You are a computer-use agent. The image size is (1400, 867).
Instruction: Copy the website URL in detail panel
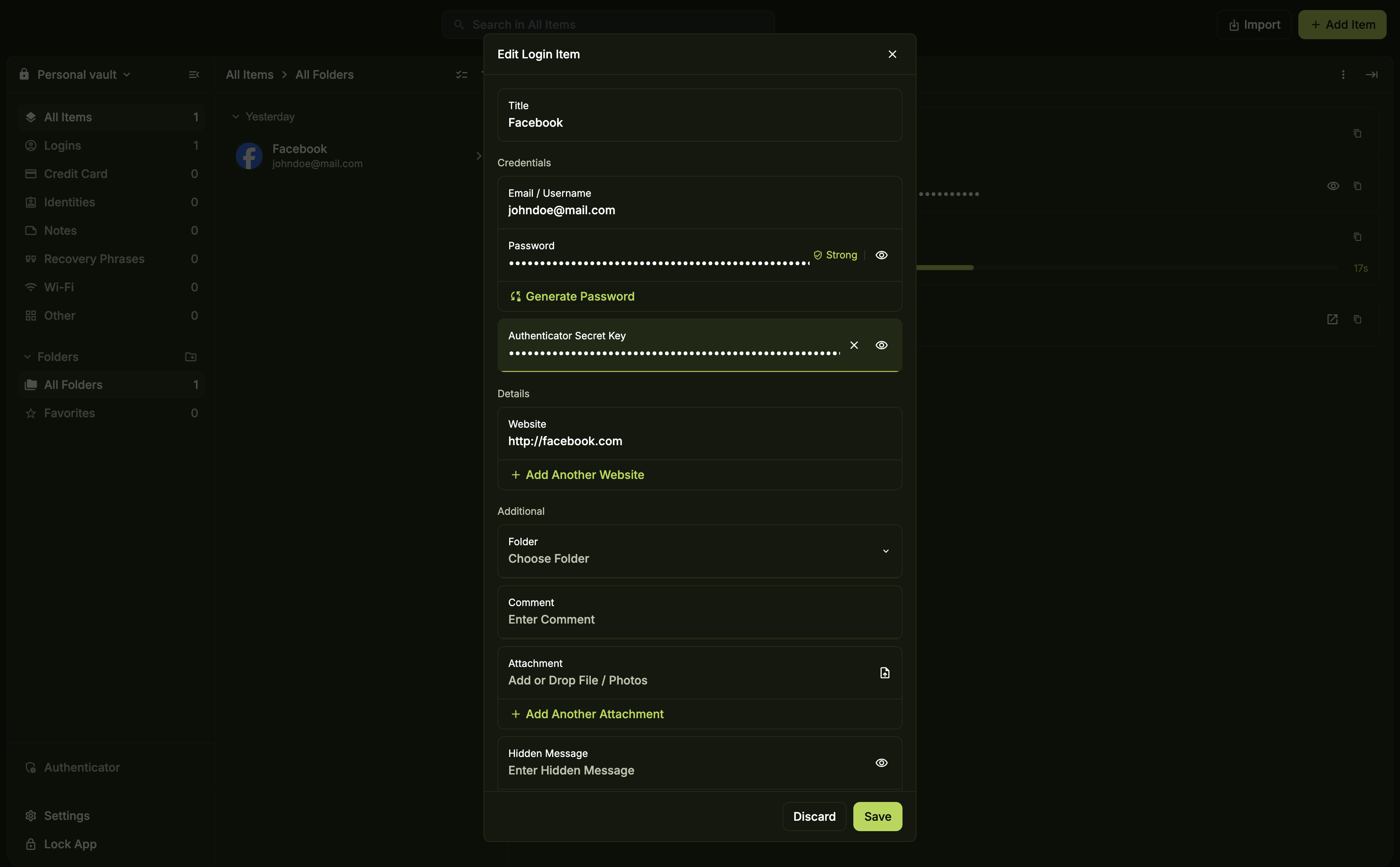[x=1357, y=319]
